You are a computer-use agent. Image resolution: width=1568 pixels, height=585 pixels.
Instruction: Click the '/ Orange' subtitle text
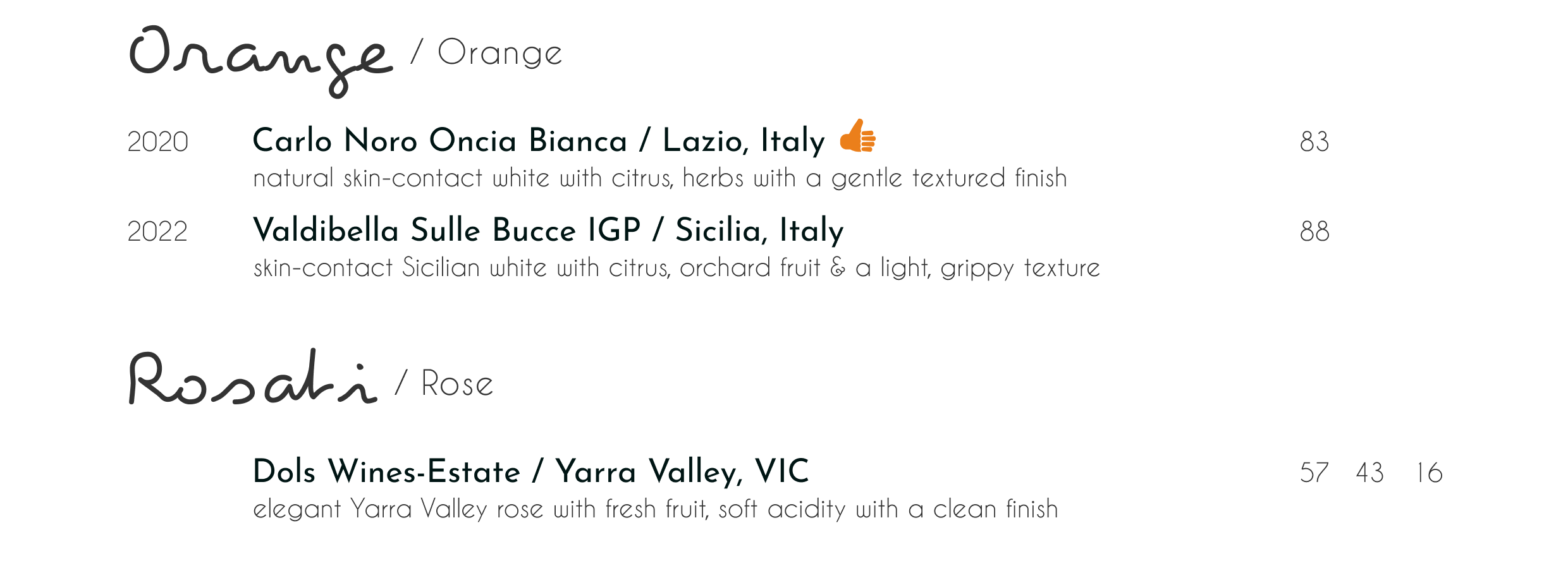486,53
